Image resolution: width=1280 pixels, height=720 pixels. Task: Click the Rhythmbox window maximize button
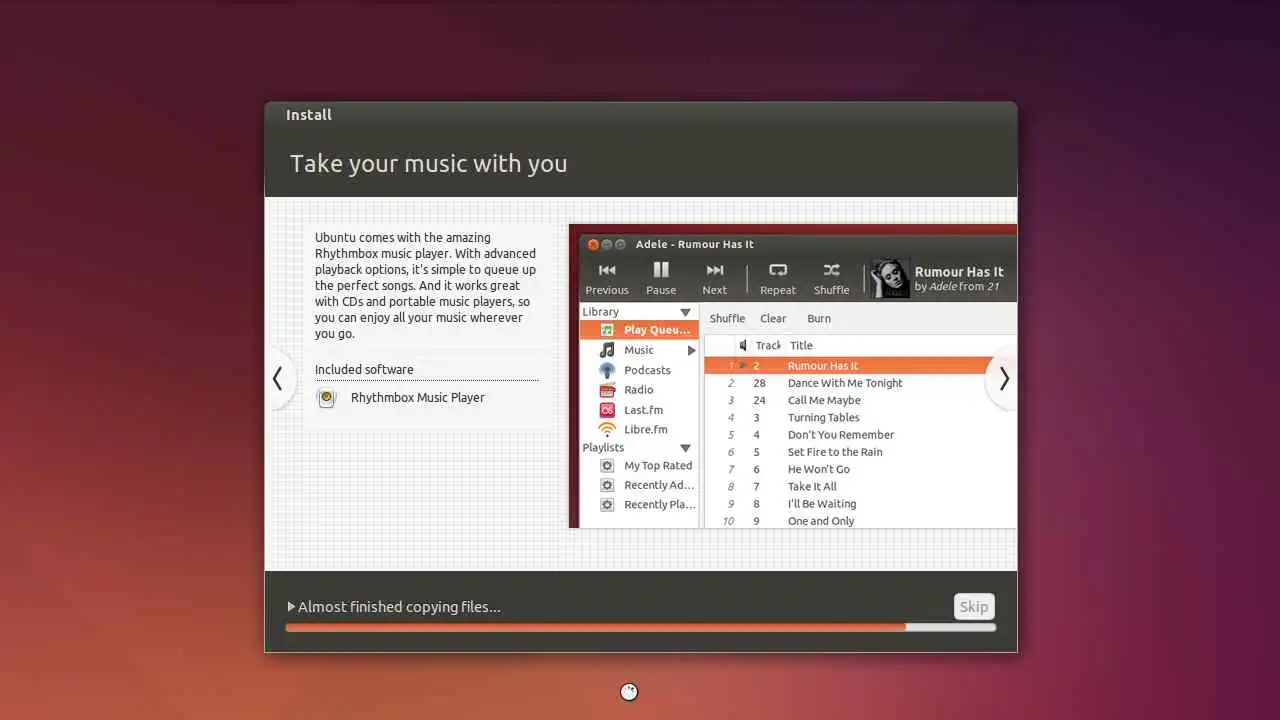point(620,244)
